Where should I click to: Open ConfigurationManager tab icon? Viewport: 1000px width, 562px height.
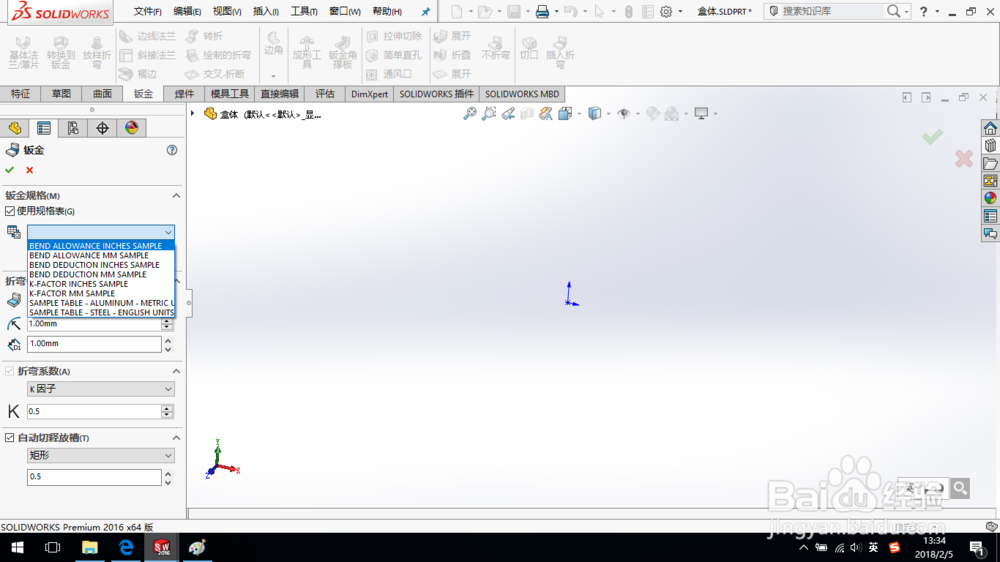coord(73,128)
